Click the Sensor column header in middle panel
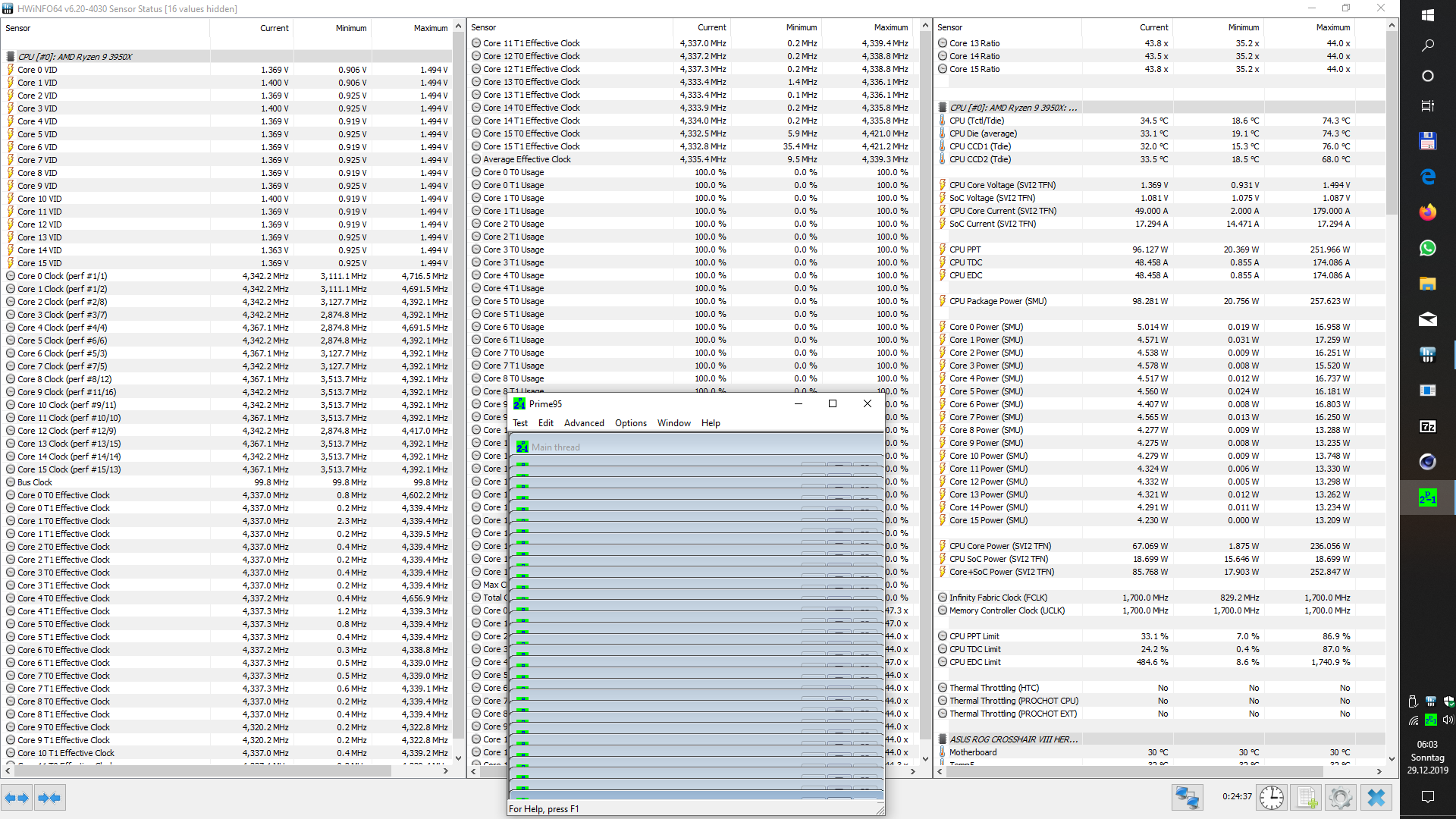Viewport: 1456px width, 819px height. (x=484, y=27)
